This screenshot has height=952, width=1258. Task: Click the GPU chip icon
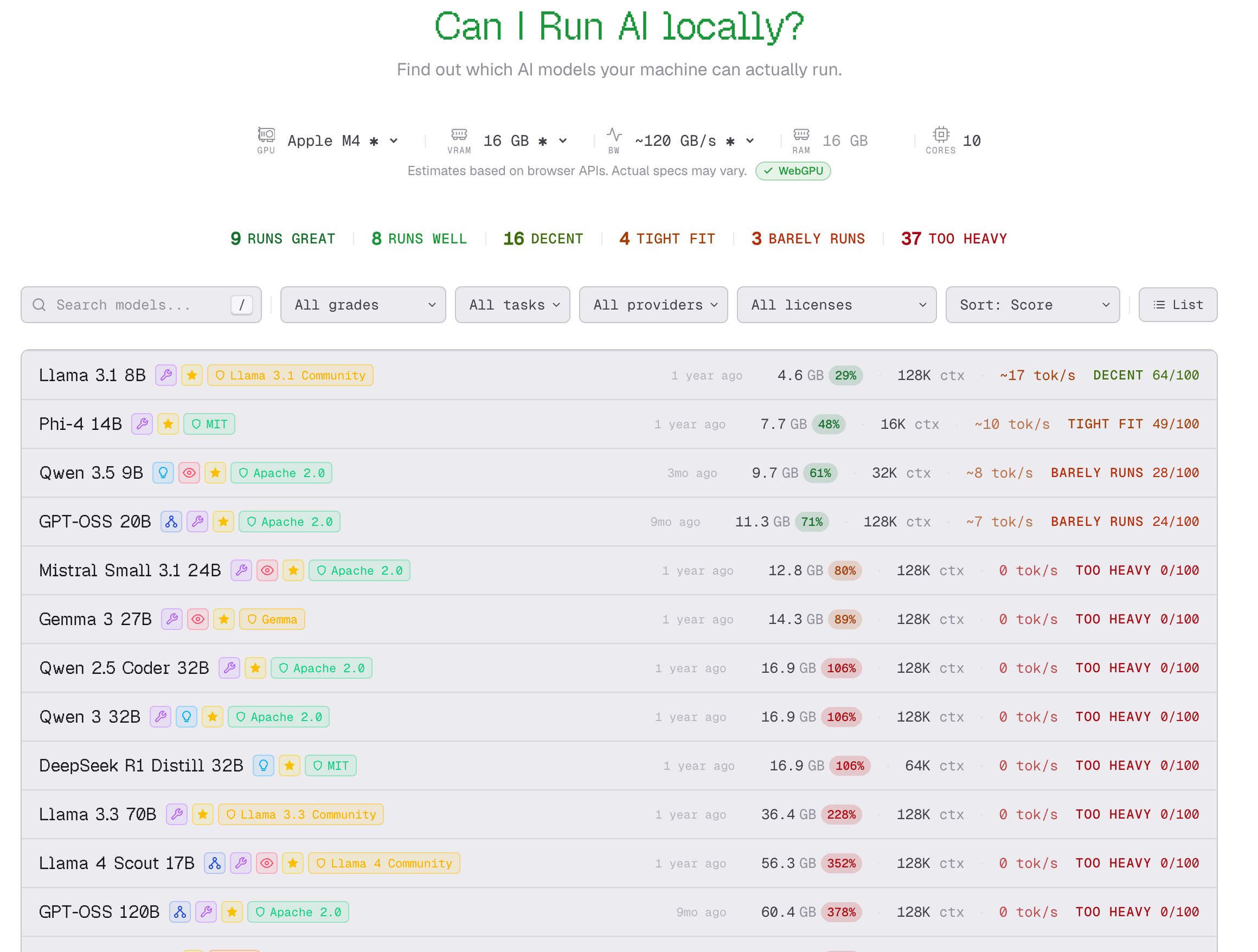pyautogui.click(x=266, y=135)
